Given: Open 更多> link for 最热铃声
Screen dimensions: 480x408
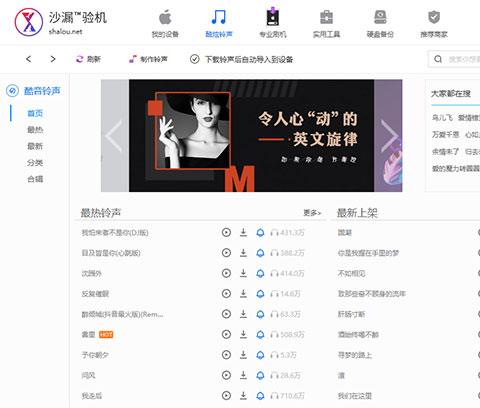Looking at the screenshot, I should (x=312, y=213).
